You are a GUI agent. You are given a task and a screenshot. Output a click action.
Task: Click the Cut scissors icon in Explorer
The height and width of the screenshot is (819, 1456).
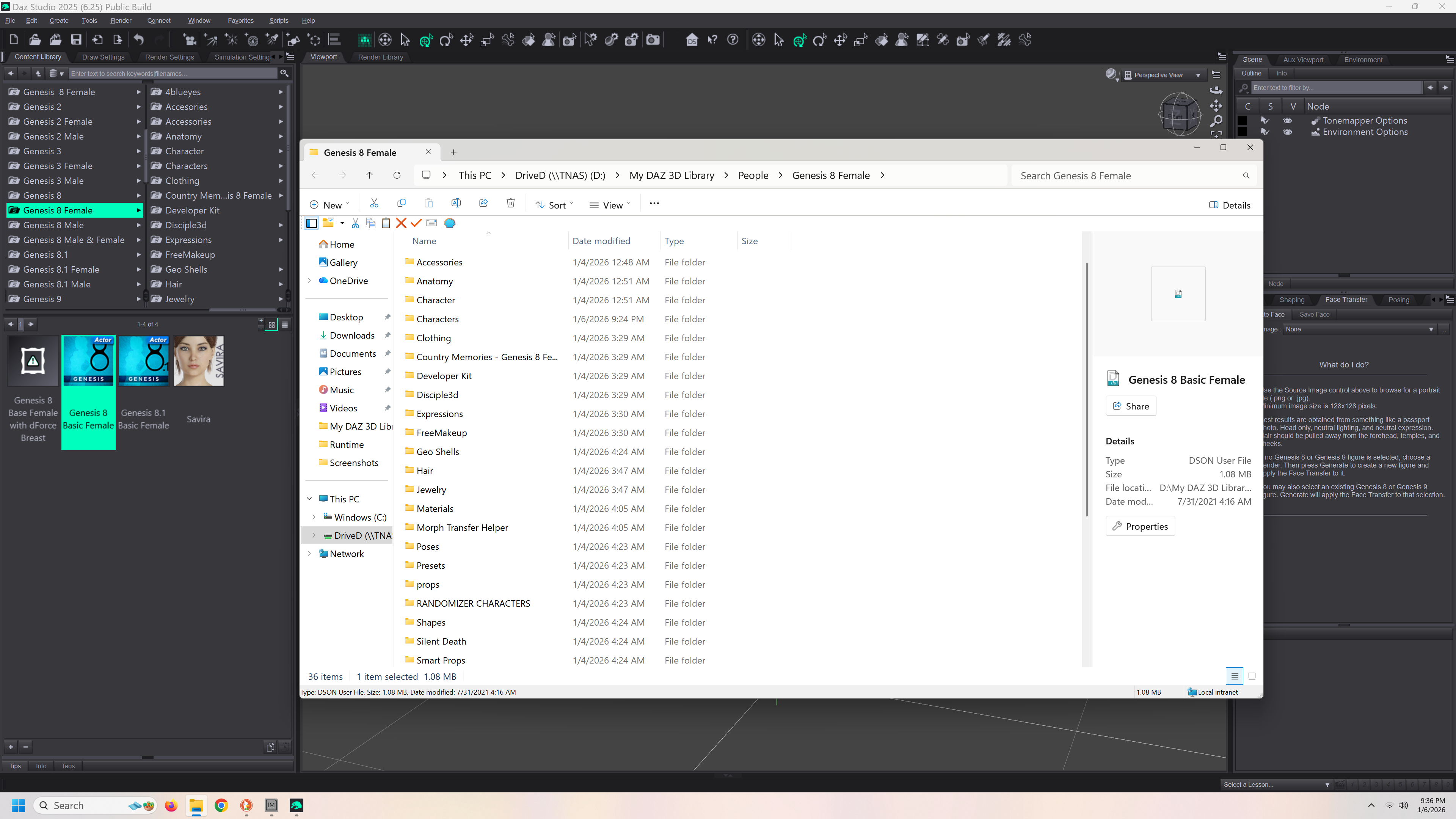[x=373, y=204]
